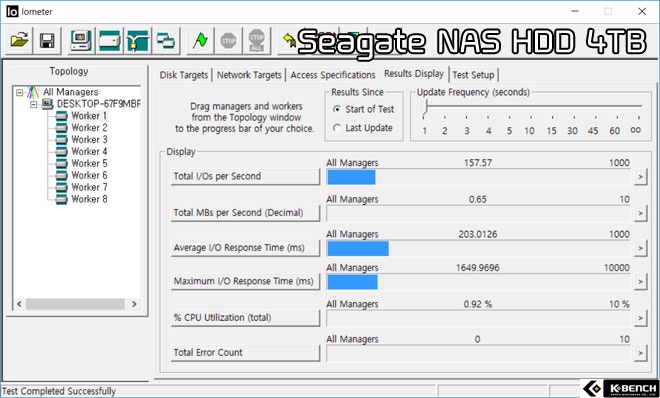Click Average I/O Response Time progress bar

(479, 248)
